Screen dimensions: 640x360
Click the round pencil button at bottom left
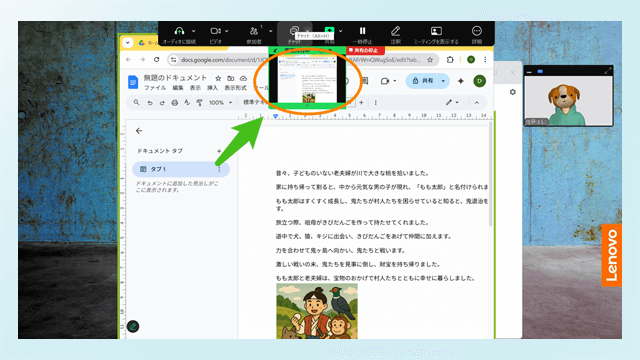pos(133,326)
